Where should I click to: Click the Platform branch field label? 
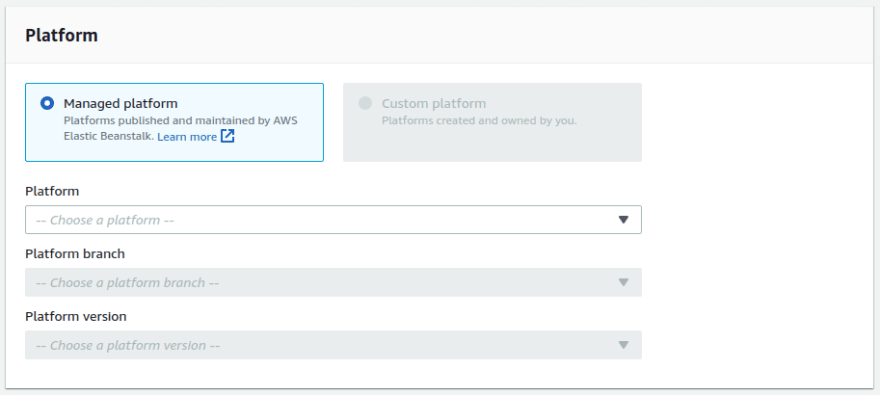click(x=75, y=254)
